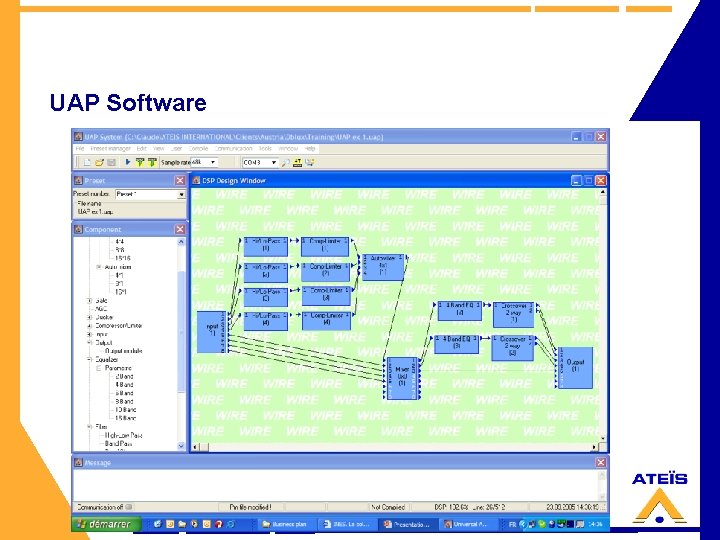The image size is (720, 540).
Task: Click 'Pin file modified !' status text
Action: 250,507
